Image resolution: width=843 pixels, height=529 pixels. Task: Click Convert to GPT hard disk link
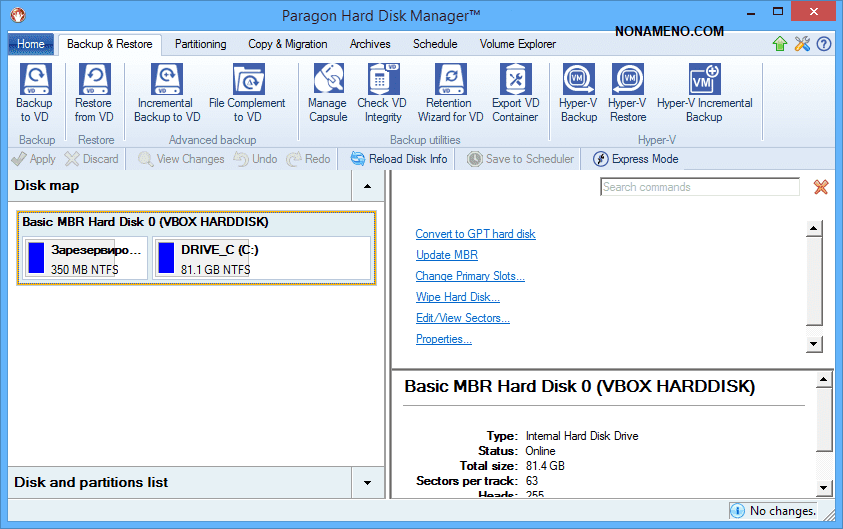click(x=475, y=234)
